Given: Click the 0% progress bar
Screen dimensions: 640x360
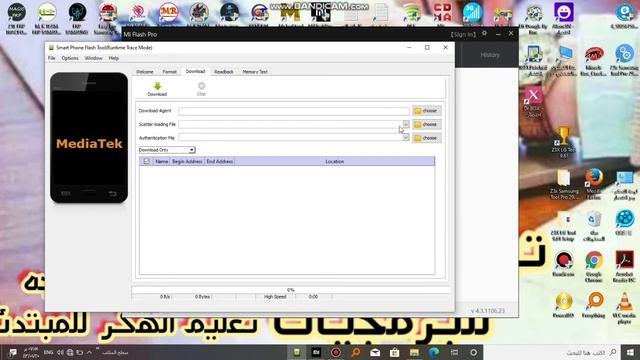Looking at the screenshot, I should [x=291, y=290].
